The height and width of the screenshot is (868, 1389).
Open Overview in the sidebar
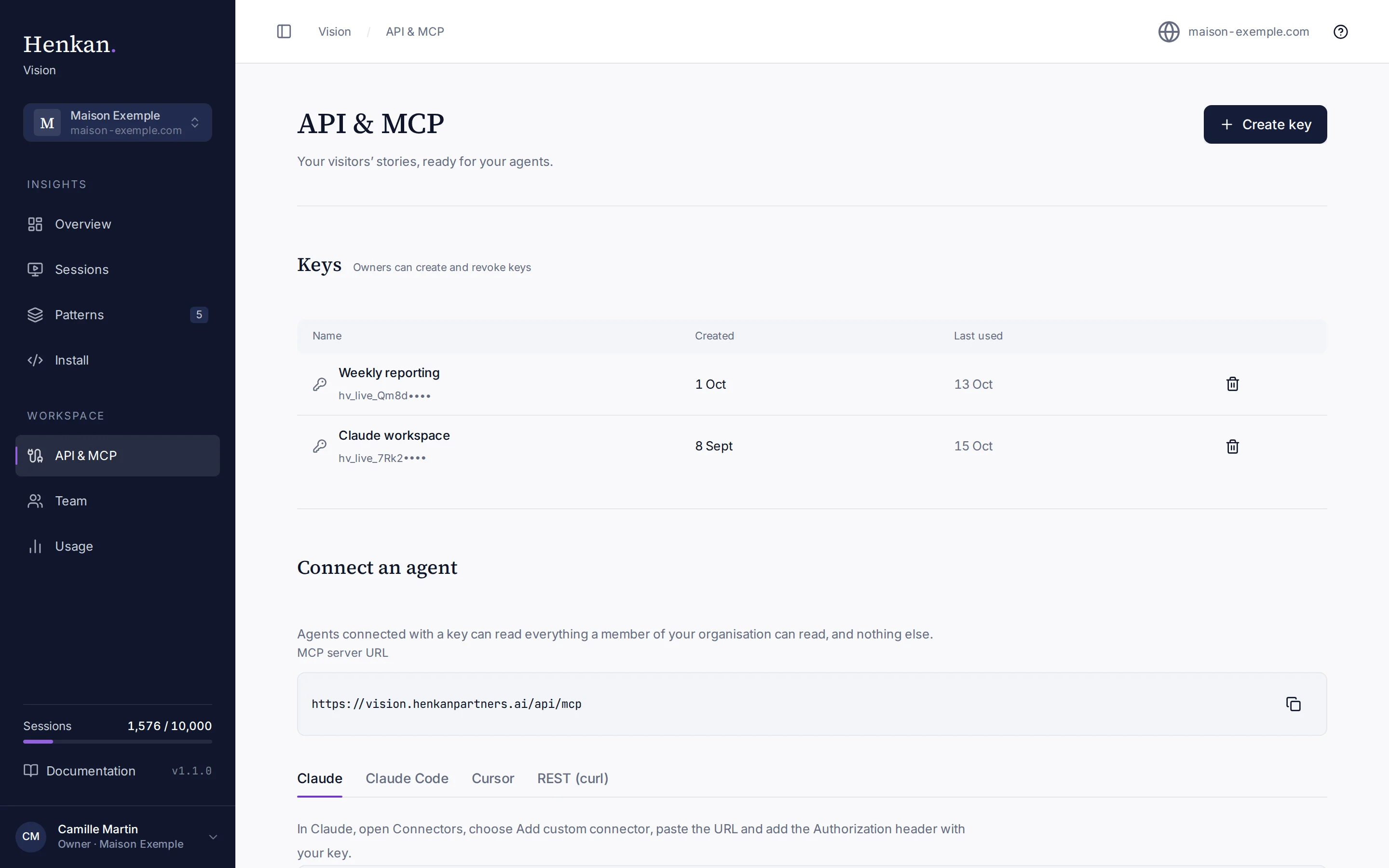tap(118, 224)
